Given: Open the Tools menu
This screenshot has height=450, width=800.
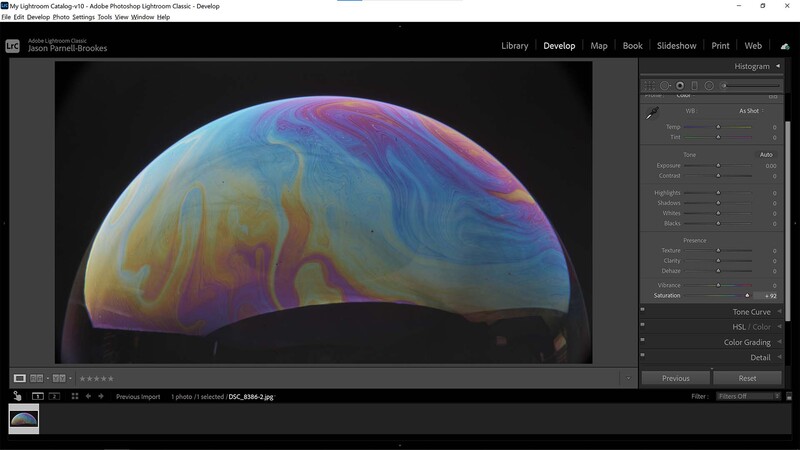Looking at the screenshot, I should [105, 17].
